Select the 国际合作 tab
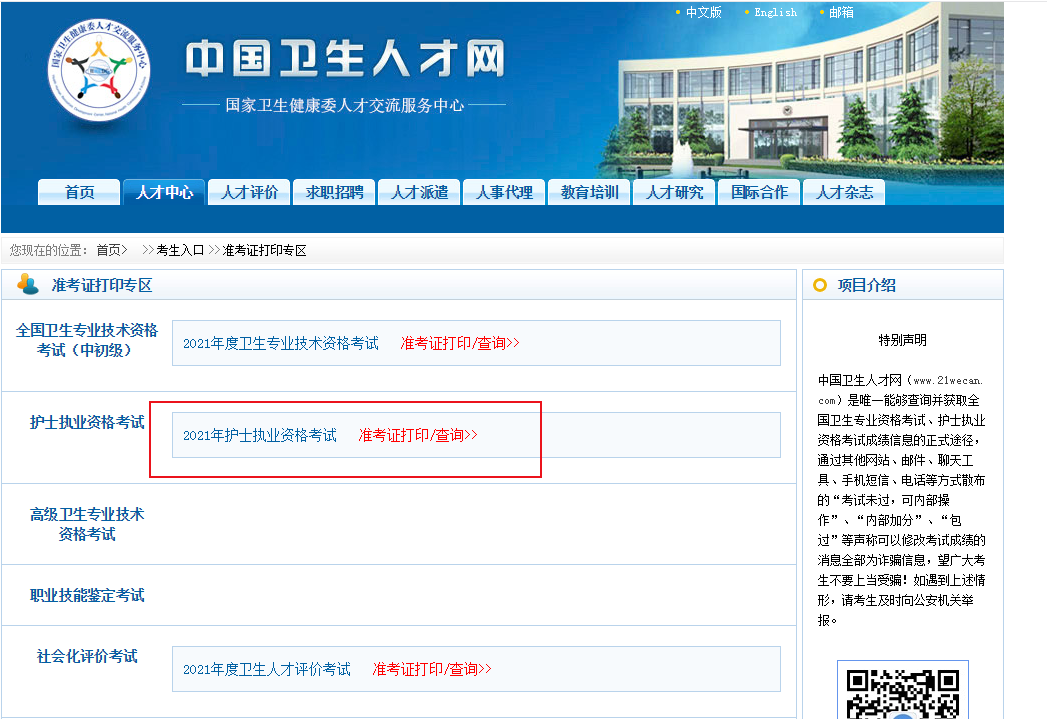The height and width of the screenshot is (719, 1047). click(x=759, y=192)
